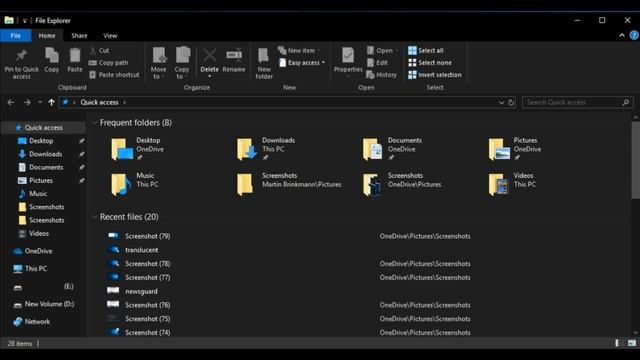The height and width of the screenshot is (360, 640).
Task: Select the newsguard recent file
Action: click(141, 291)
